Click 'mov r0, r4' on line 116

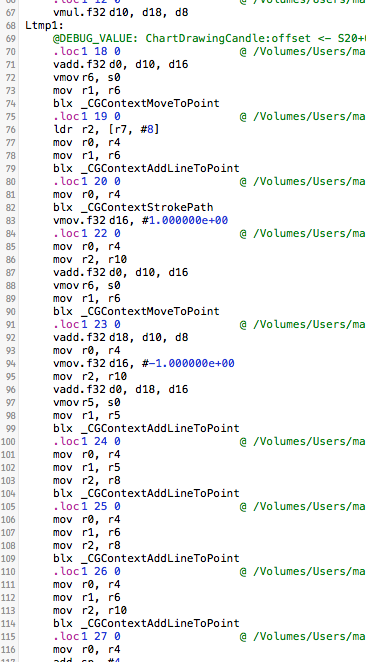87,650
